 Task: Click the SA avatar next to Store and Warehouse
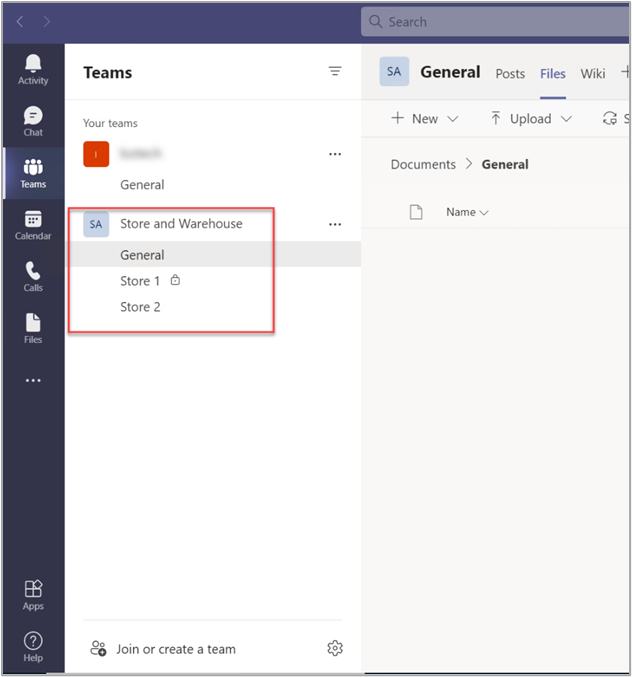[x=96, y=224]
